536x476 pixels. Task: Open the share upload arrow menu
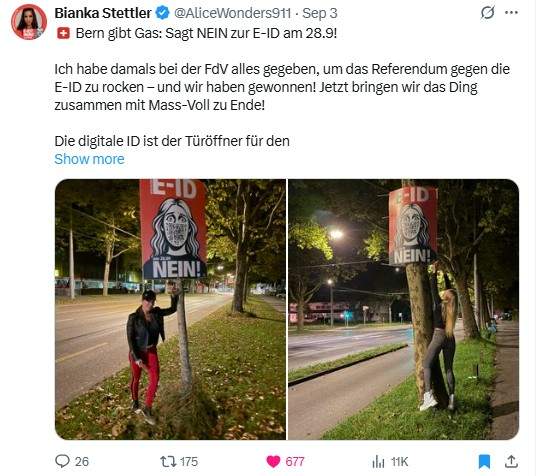pyautogui.click(x=511, y=462)
